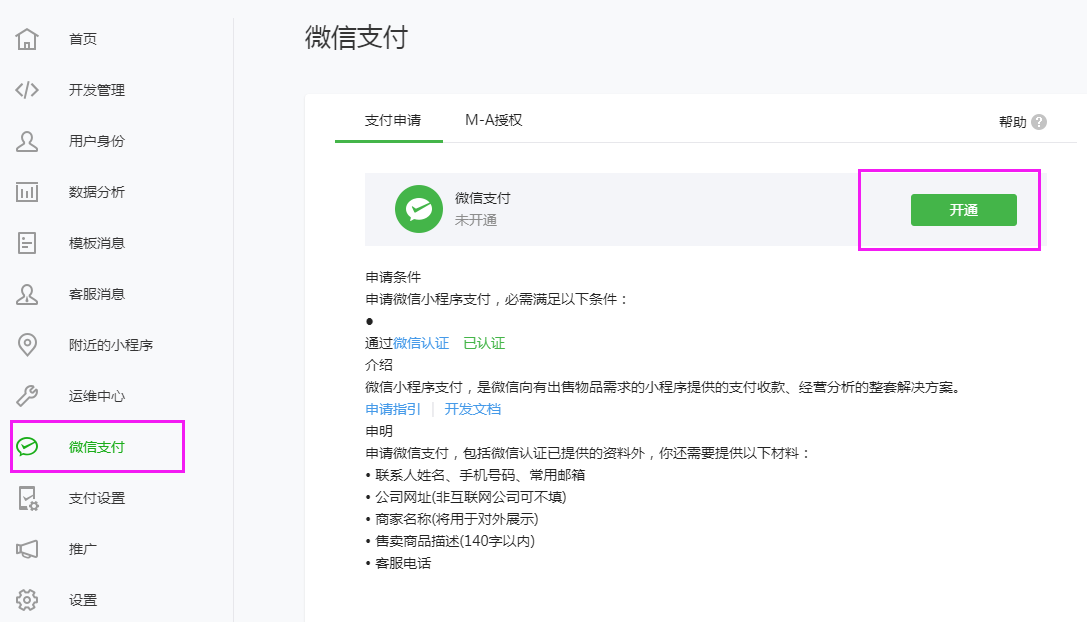Click the megaphone icon for 推广
The width and height of the screenshot is (1087, 622).
pyautogui.click(x=27, y=549)
